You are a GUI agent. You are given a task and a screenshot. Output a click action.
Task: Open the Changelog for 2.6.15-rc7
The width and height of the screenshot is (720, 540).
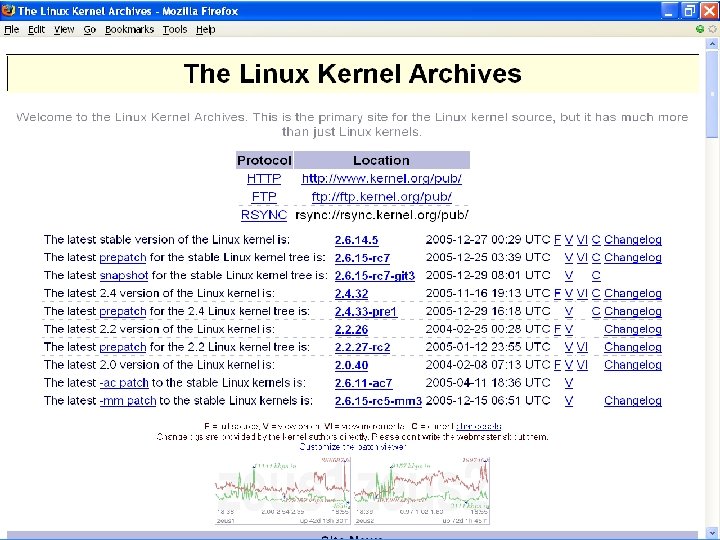click(633, 258)
